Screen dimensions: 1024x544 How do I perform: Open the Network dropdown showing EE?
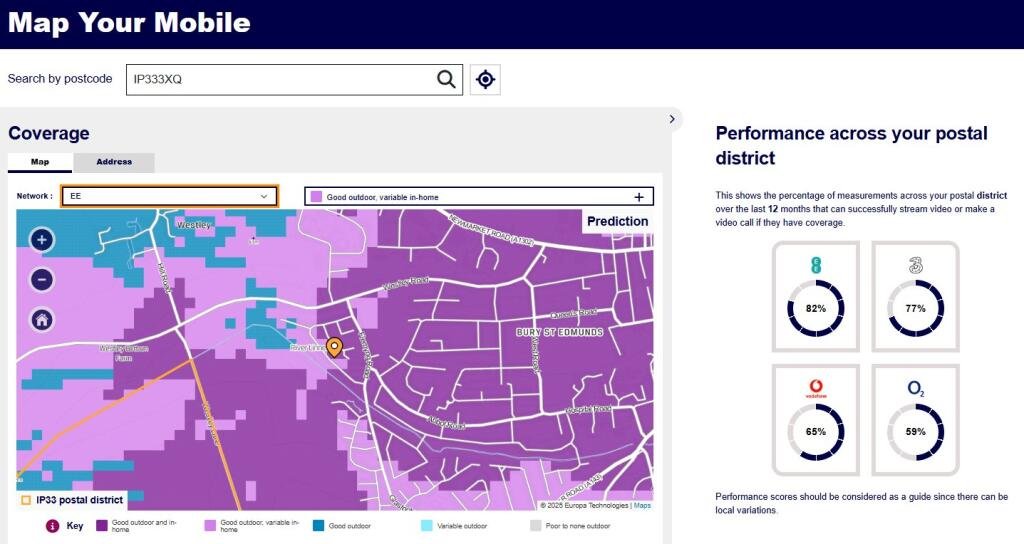pyautogui.click(x=169, y=196)
